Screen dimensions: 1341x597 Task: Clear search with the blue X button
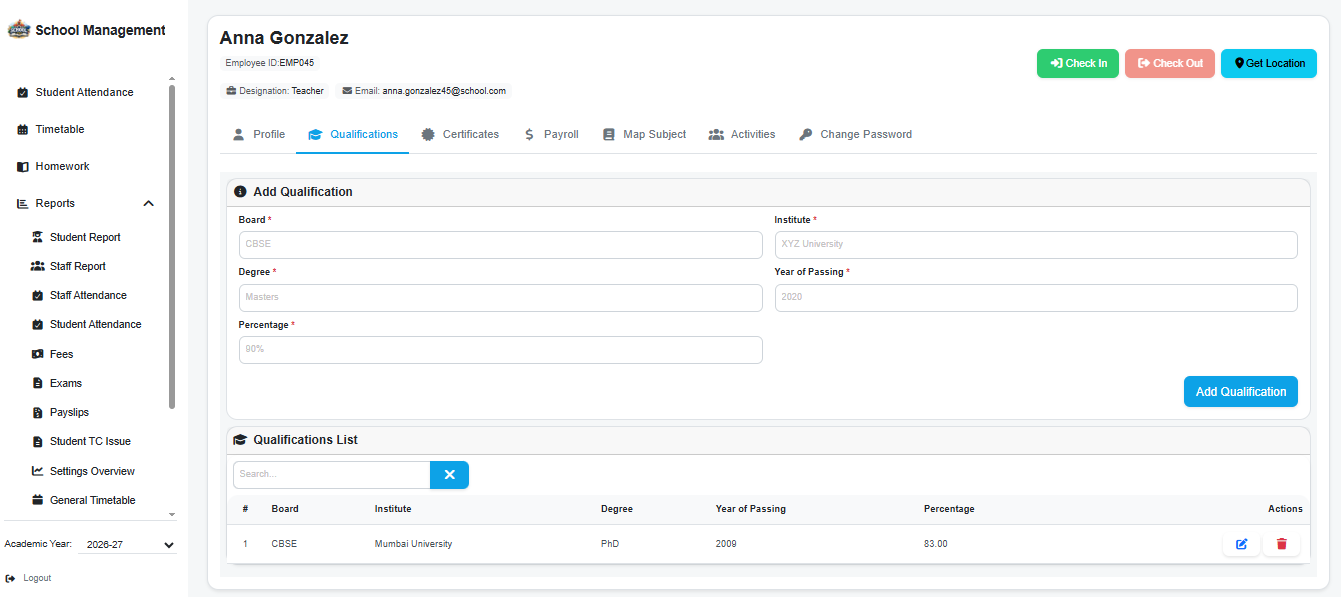[x=449, y=475]
